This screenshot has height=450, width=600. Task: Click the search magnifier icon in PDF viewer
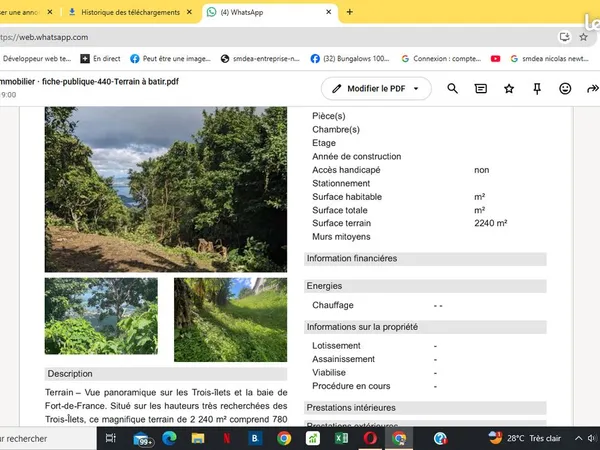point(452,89)
